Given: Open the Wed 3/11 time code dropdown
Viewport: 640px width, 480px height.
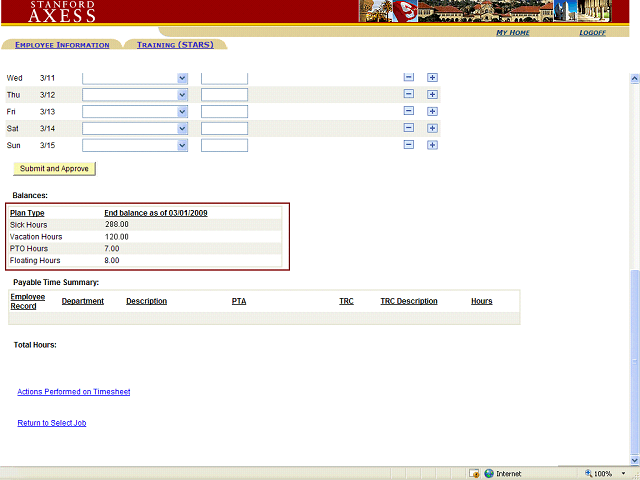Looking at the screenshot, I should coord(182,78).
